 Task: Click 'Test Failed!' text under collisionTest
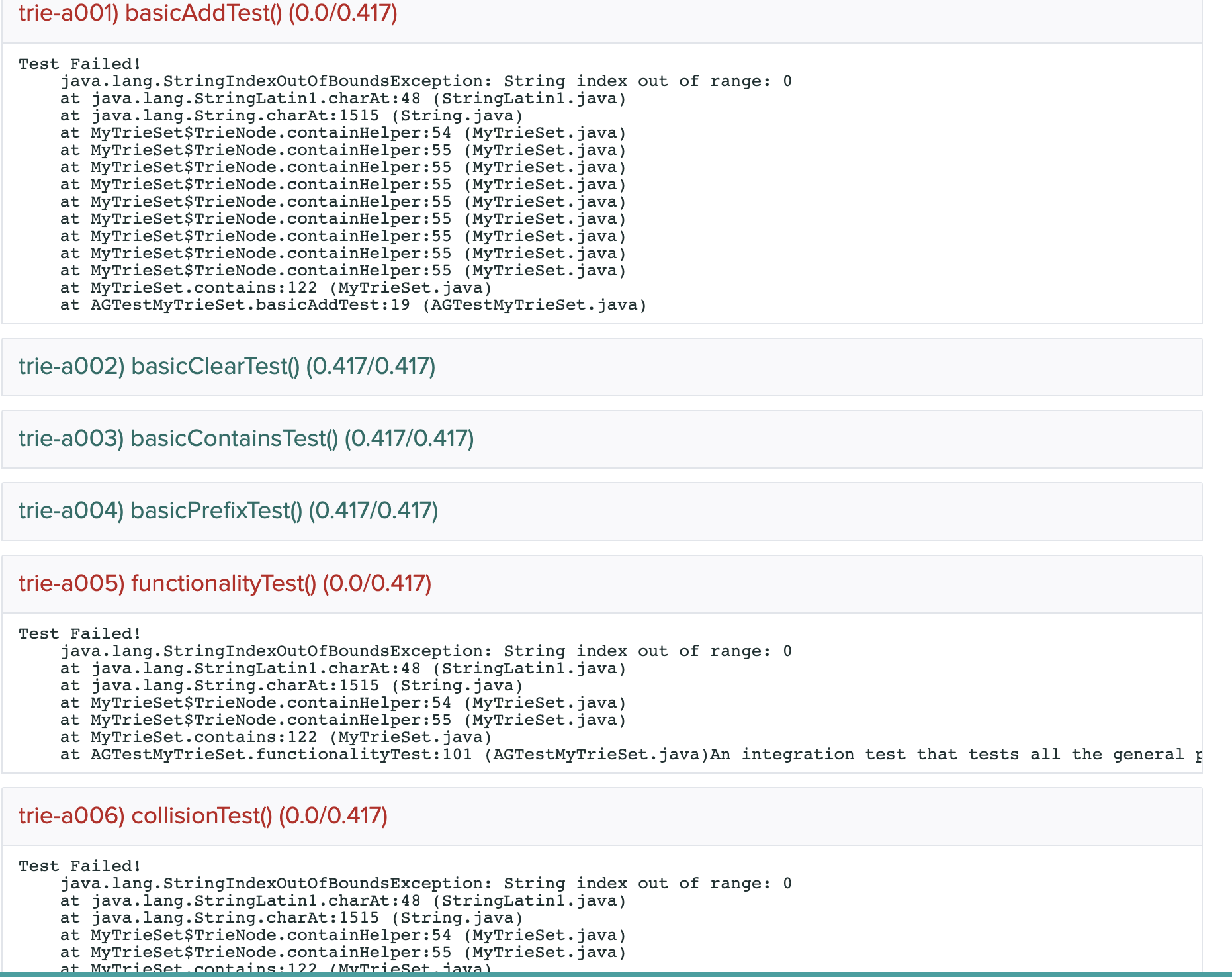(x=80, y=866)
